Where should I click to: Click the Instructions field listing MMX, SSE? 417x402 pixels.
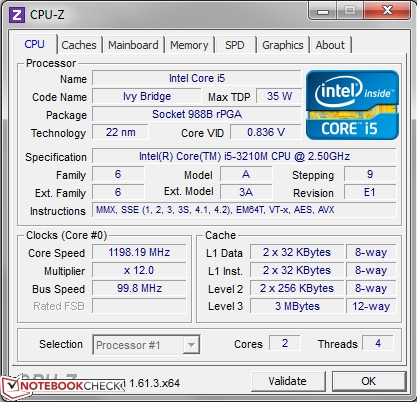(244, 210)
